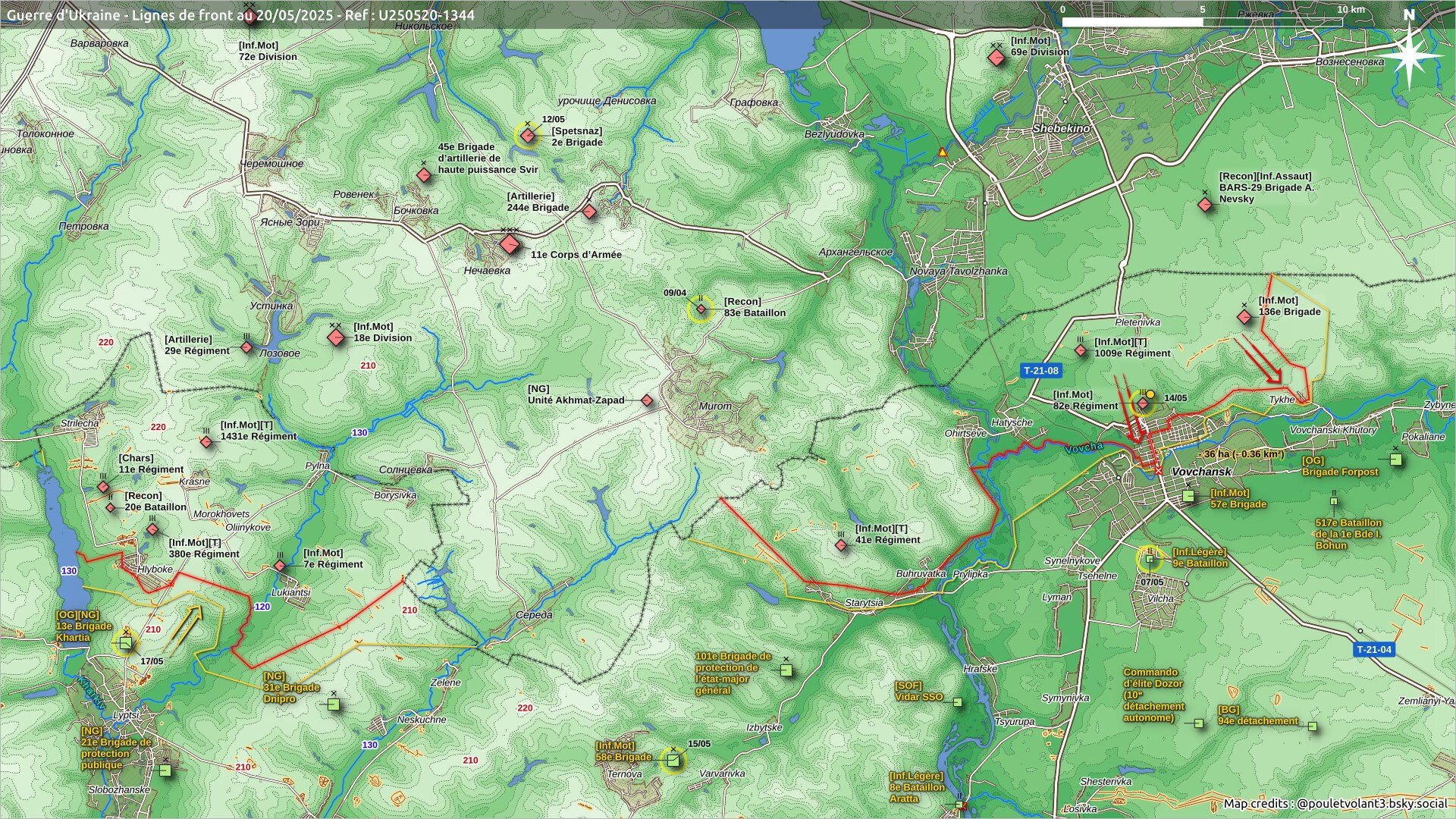Click the 13e Brigade Khartia circled marker
The height and width of the screenshot is (819, 1456).
125,643
